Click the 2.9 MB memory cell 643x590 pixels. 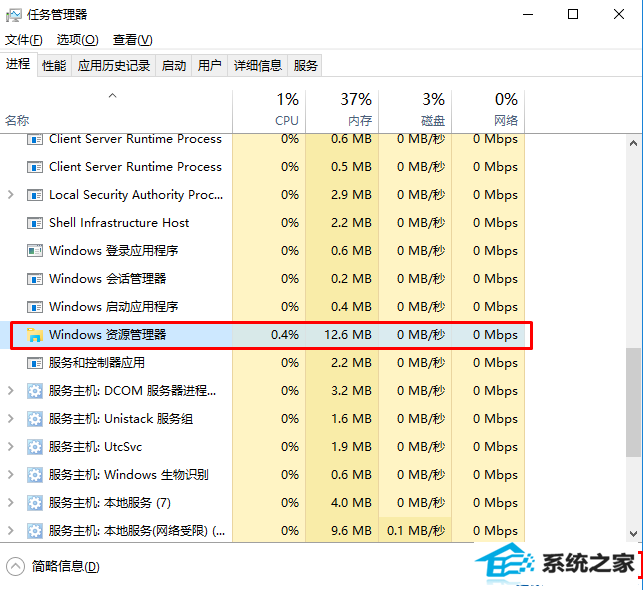[x=342, y=195]
